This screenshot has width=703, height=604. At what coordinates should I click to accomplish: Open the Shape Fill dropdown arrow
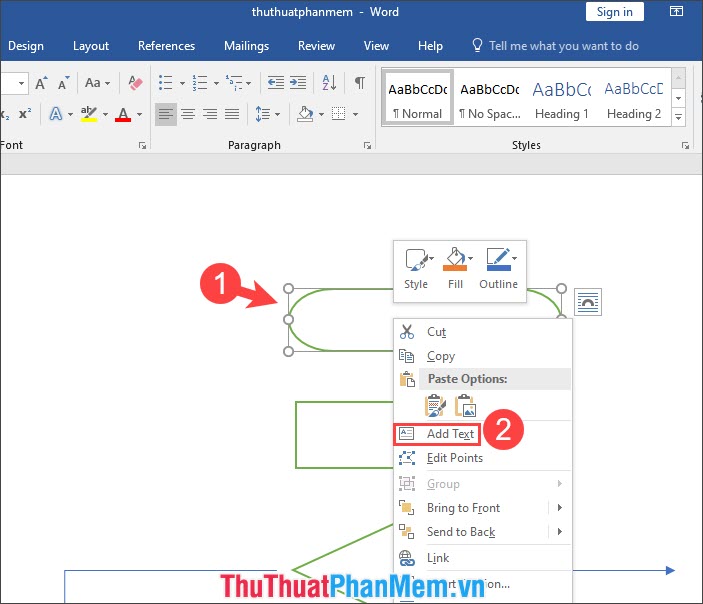coord(469,259)
